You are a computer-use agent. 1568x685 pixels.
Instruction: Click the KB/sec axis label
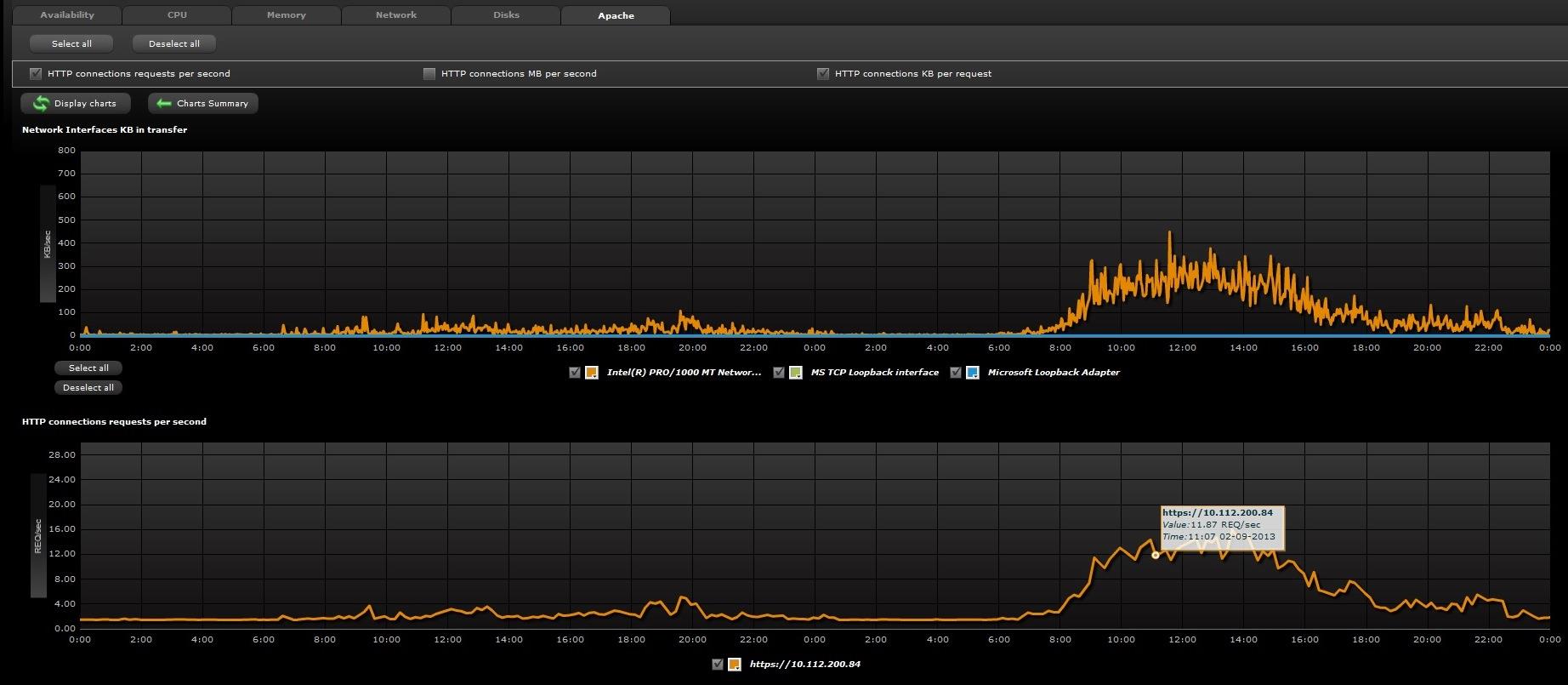coord(48,244)
